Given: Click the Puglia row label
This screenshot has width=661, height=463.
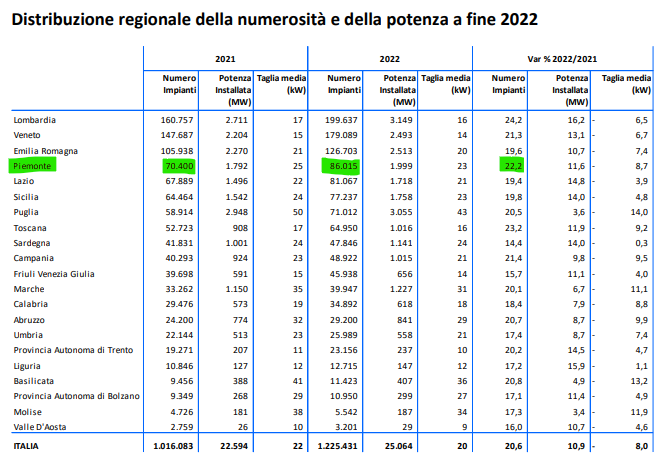Looking at the screenshot, I should click(x=26, y=212).
